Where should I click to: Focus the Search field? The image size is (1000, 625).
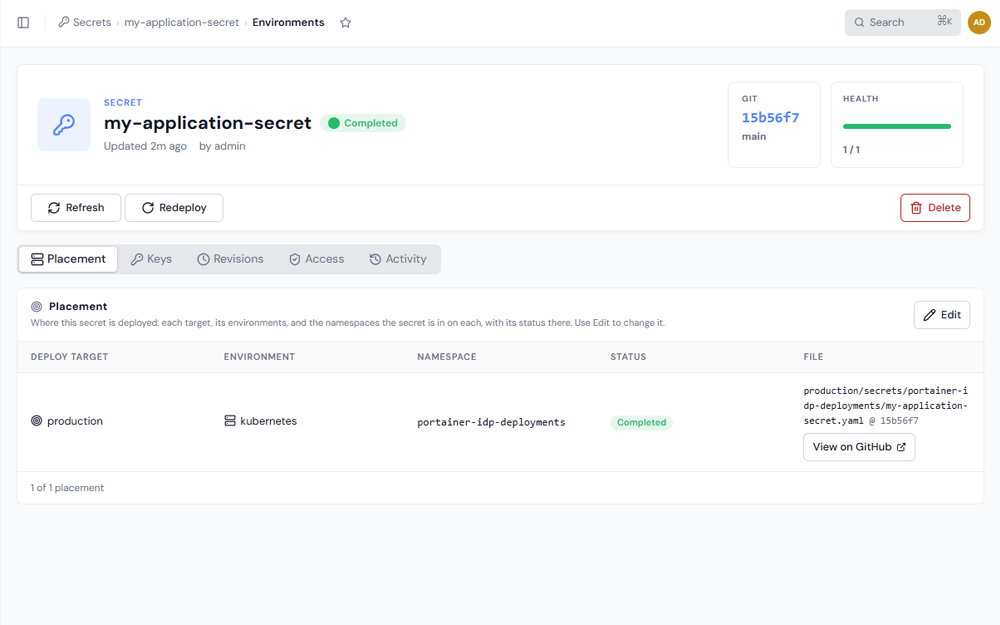902,22
